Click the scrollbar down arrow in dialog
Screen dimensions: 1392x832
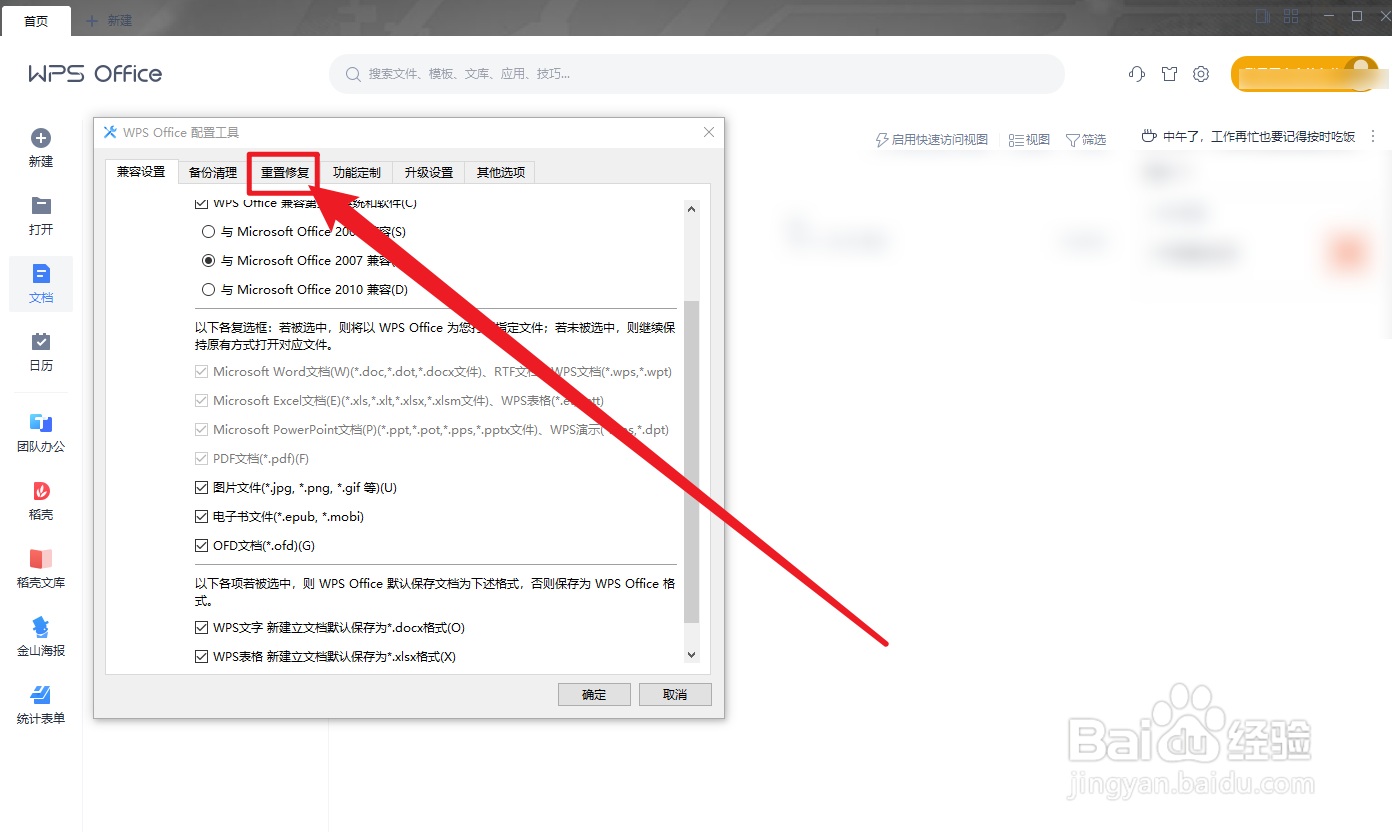(x=691, y=654)
